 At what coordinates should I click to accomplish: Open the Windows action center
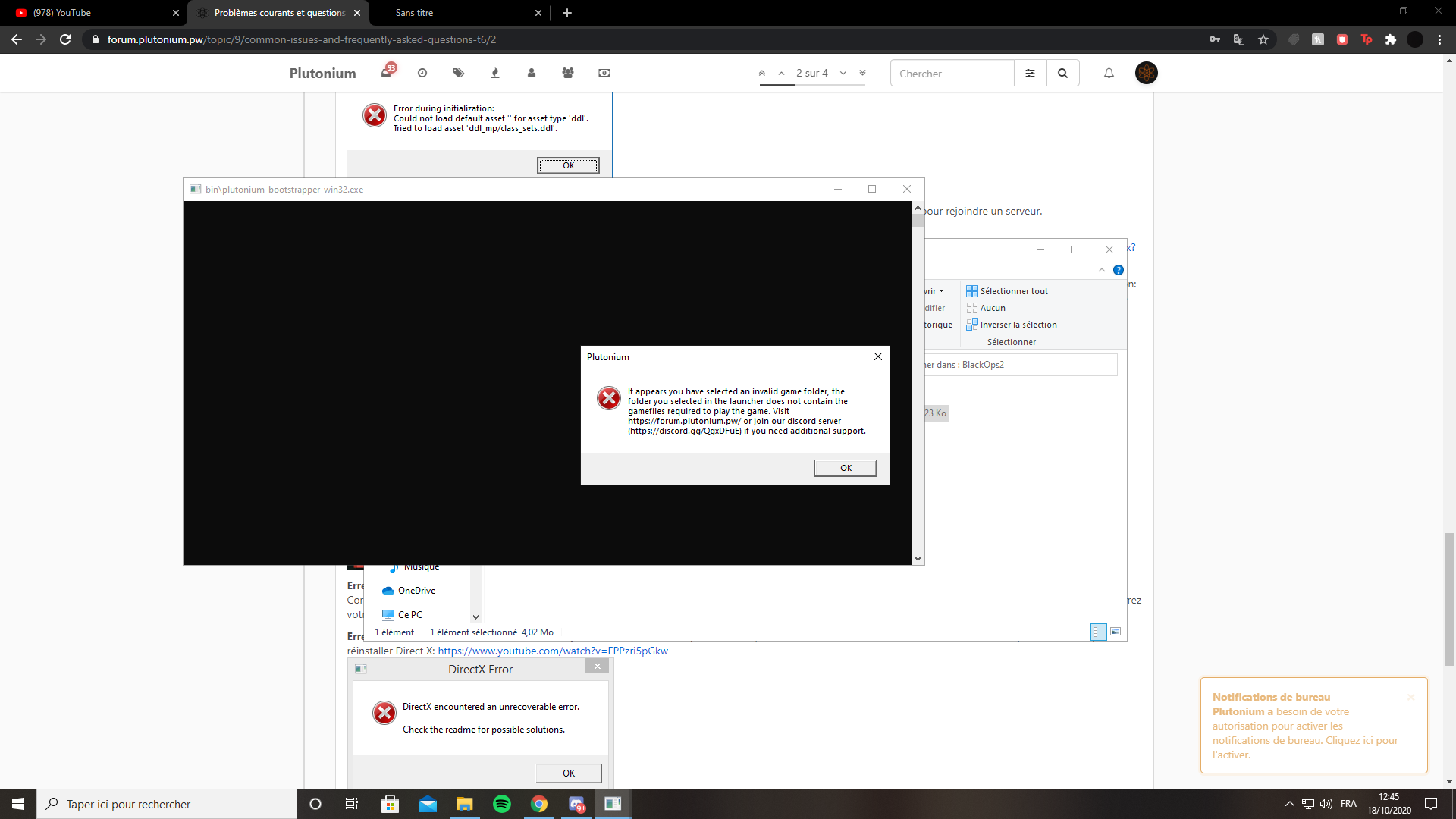(1431, 804)
